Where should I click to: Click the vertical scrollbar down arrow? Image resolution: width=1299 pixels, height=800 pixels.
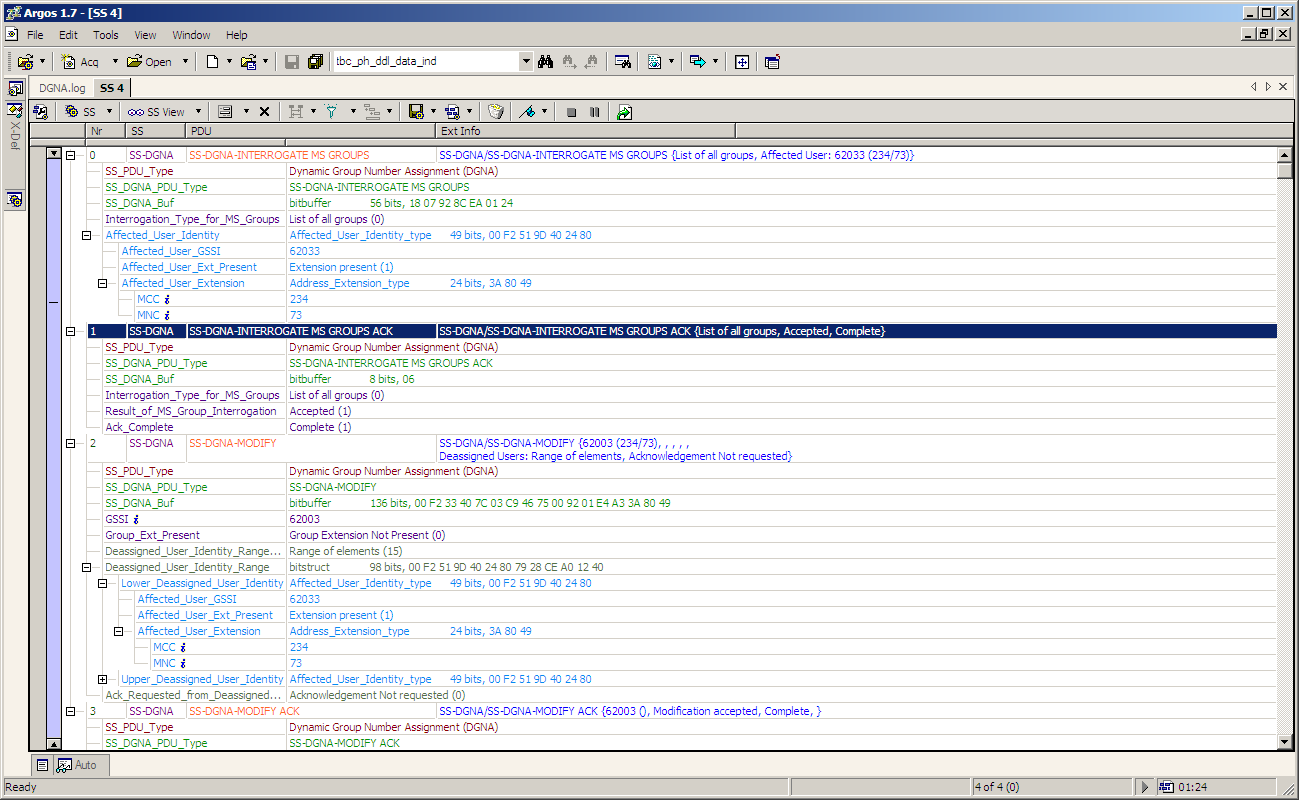[1285, 741]
